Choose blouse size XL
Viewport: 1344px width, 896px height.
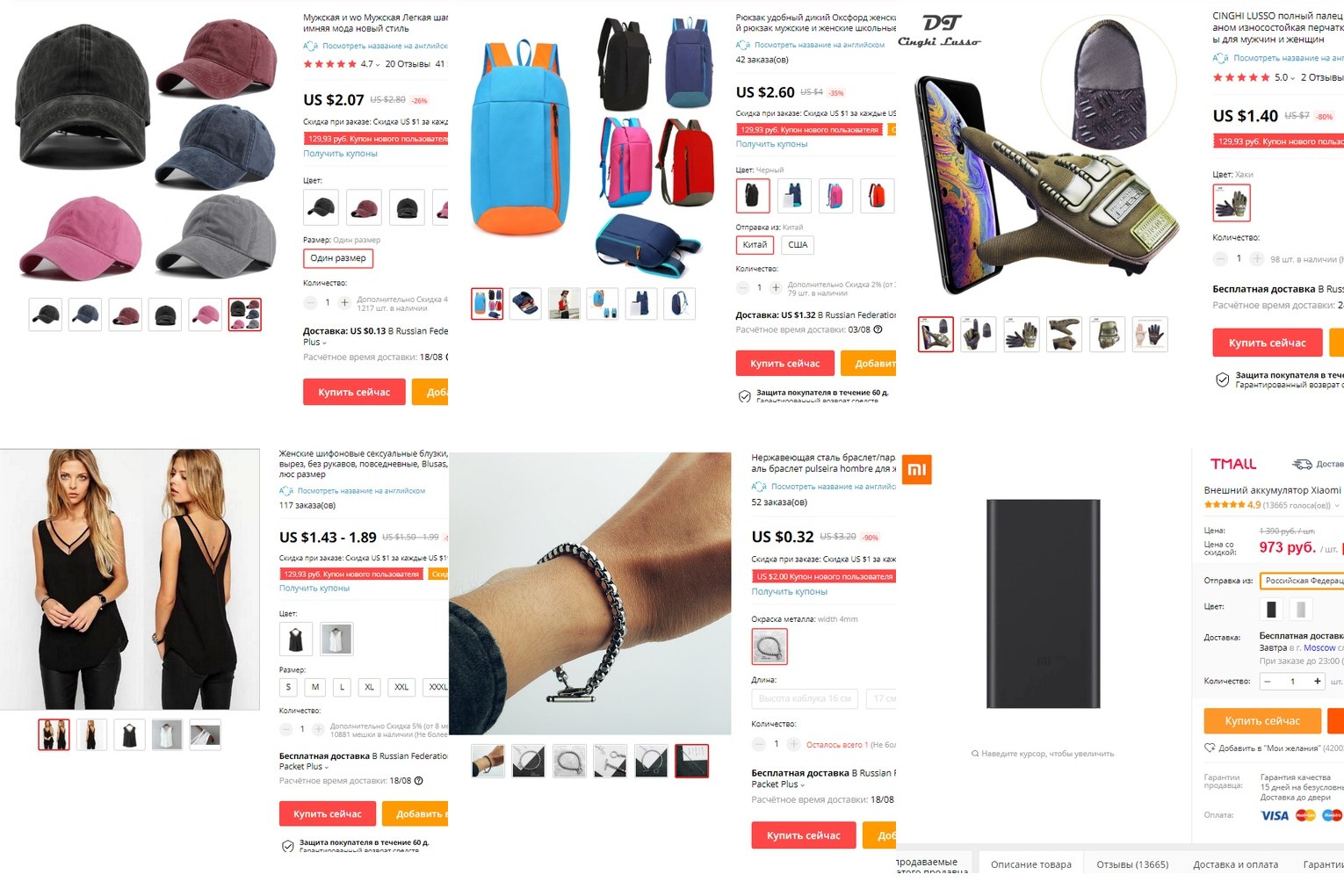pos(370,687)
